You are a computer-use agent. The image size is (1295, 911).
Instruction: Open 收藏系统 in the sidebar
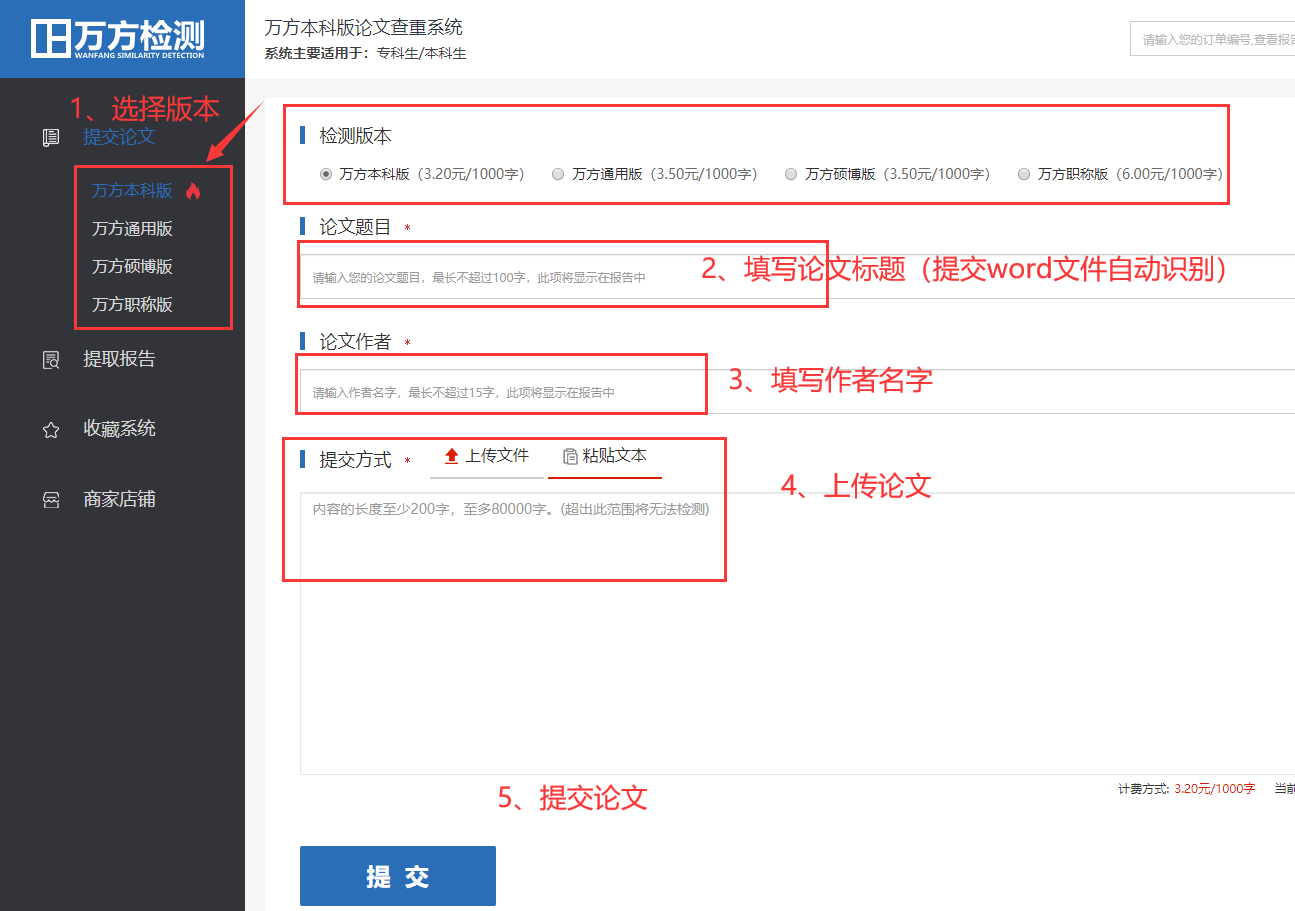(119, 429)
